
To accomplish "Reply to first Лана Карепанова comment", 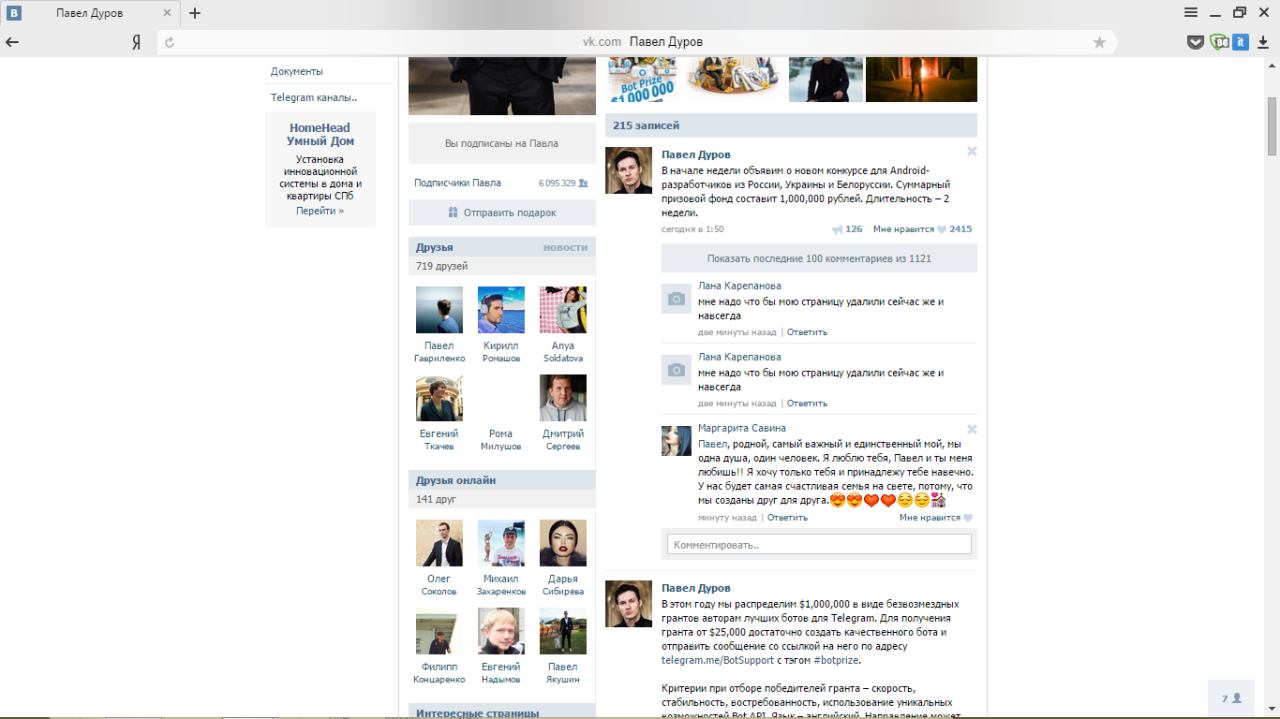I will pos(807,332).
